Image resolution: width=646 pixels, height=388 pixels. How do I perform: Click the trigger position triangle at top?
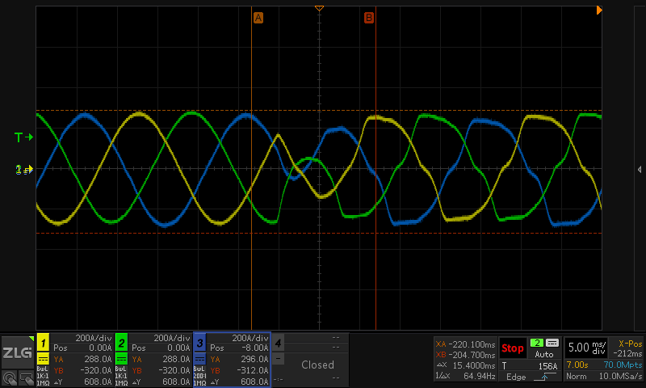pos(319,8)
